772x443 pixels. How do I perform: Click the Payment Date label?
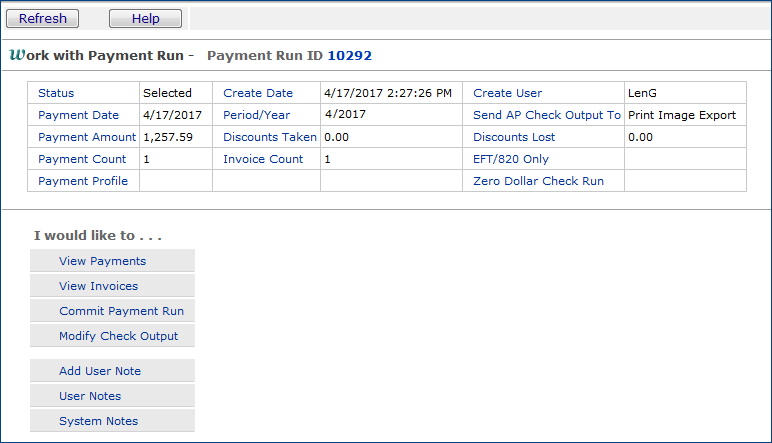[78, 115]
